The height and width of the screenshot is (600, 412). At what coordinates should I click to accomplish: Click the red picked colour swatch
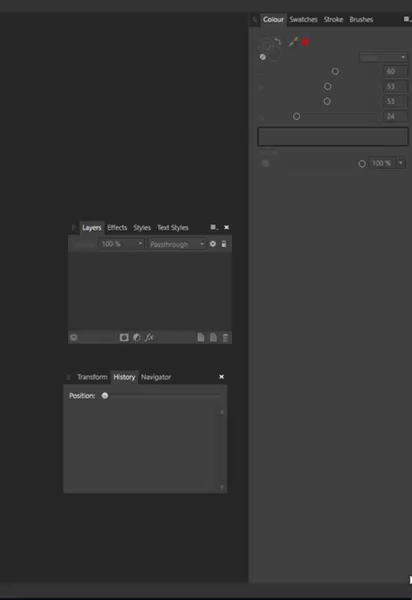pos(305,42)
